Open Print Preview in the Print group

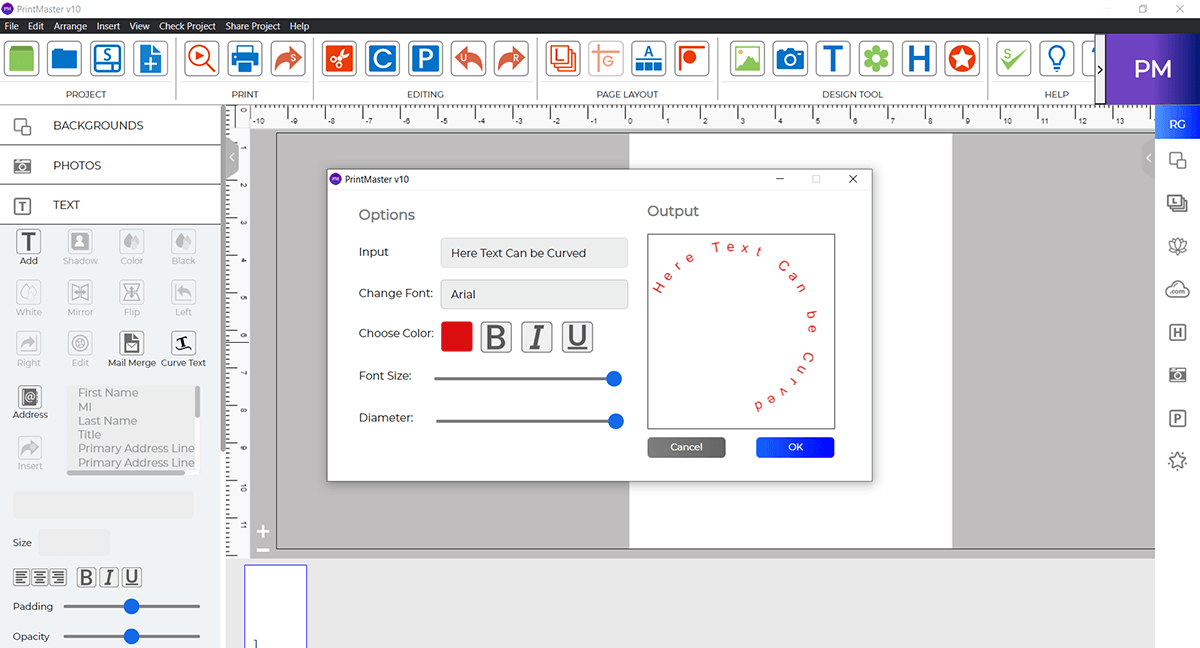point(201,58)
